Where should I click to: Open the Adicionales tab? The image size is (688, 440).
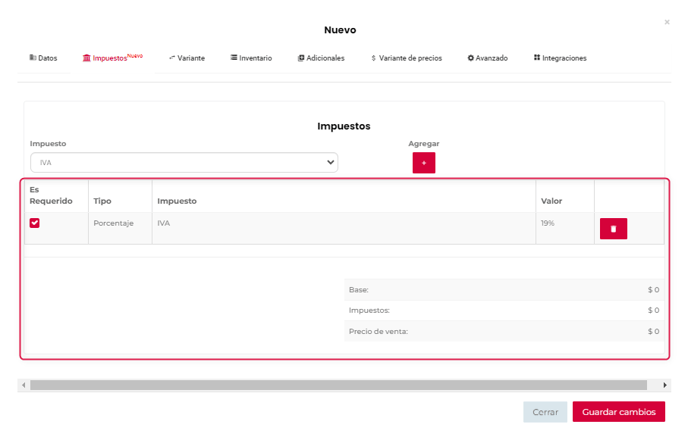click(x=321, y=58)
